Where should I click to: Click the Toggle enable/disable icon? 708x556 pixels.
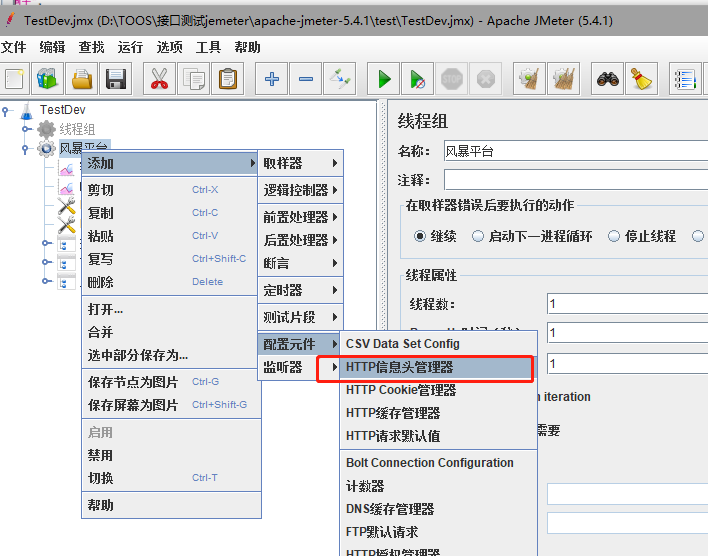coord(340,79)
